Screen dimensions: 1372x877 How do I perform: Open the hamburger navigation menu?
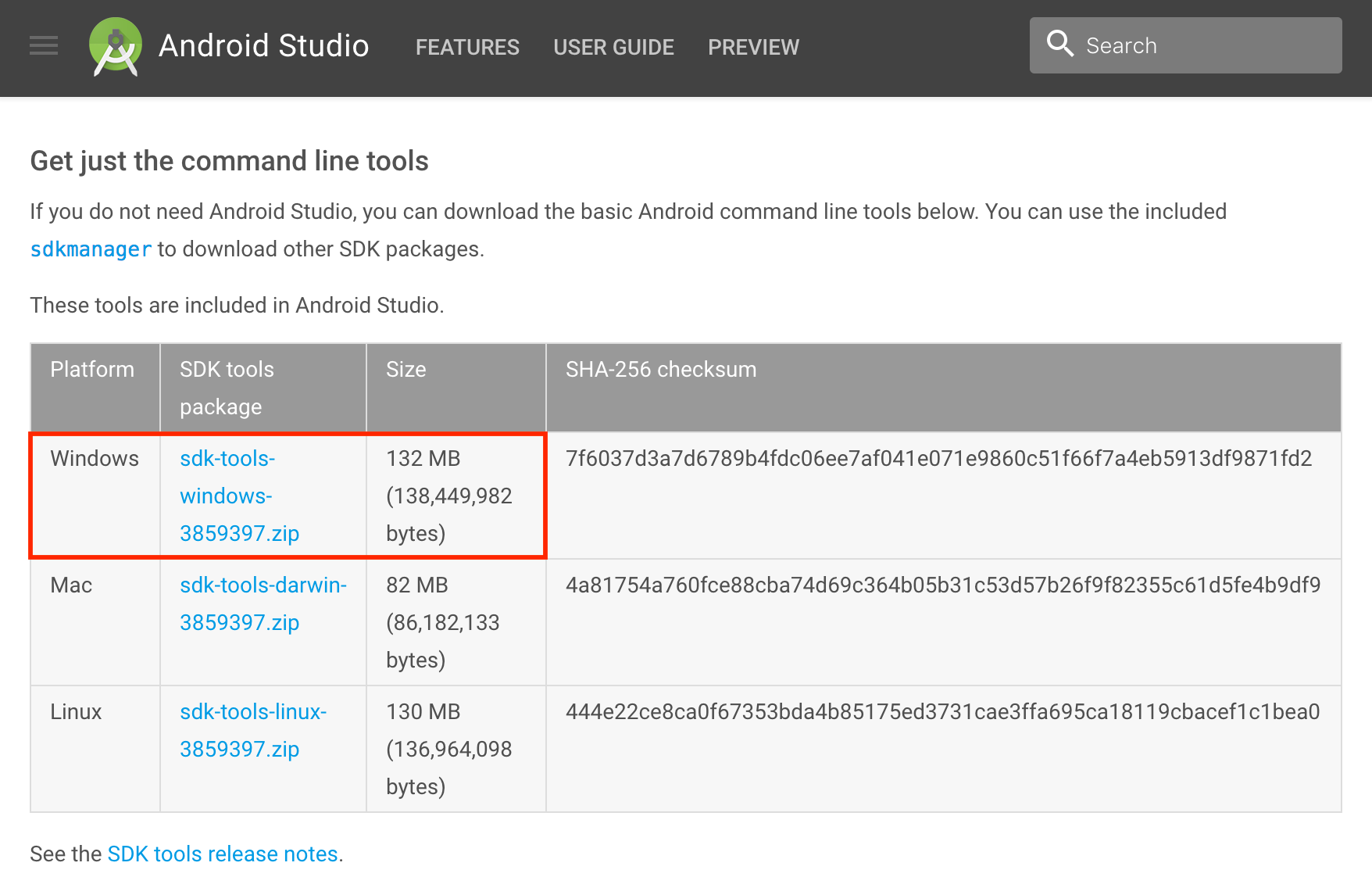[43, 47]
